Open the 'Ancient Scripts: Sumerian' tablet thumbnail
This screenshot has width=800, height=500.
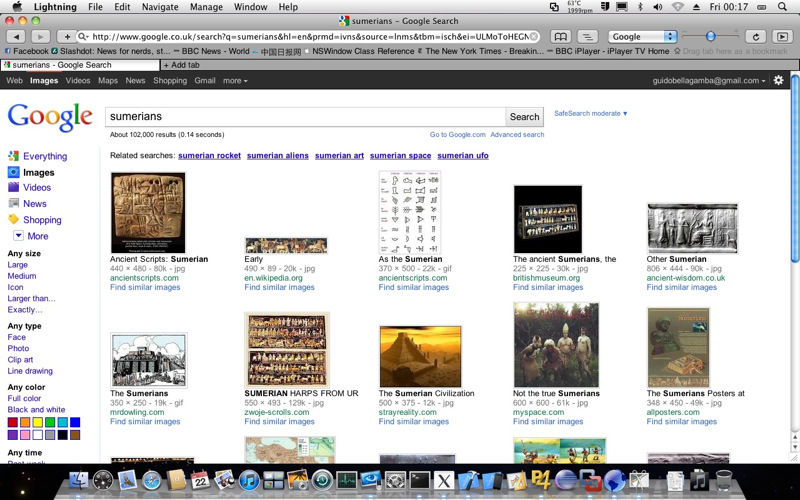(148, 212)
